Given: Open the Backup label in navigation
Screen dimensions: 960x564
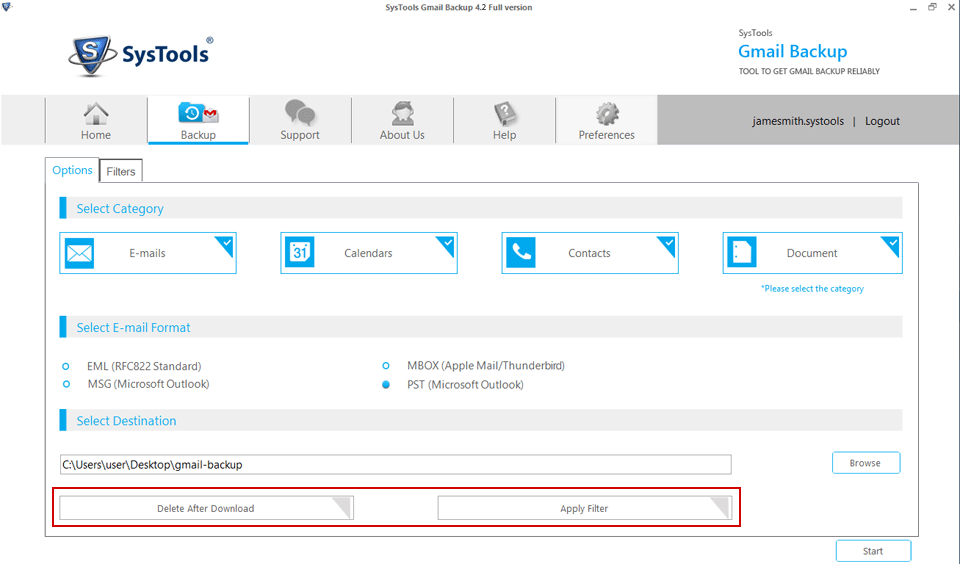Looking at the screenshot, I should point(198,135).
